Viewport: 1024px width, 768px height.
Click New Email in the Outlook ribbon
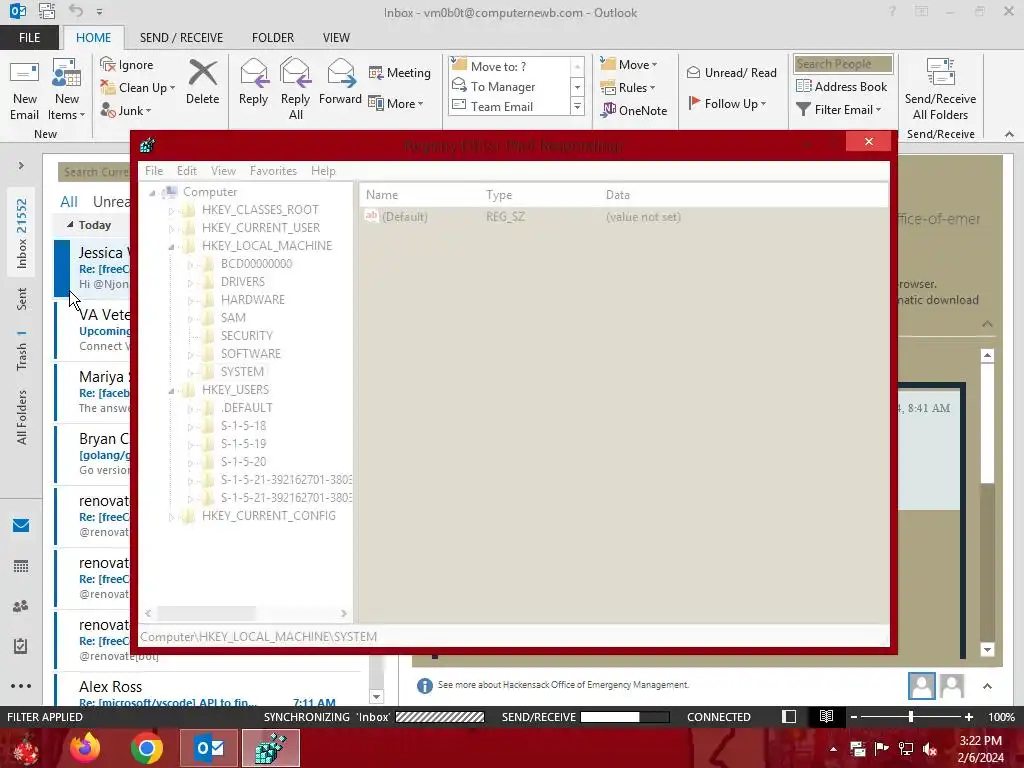[x=25, y=89]
